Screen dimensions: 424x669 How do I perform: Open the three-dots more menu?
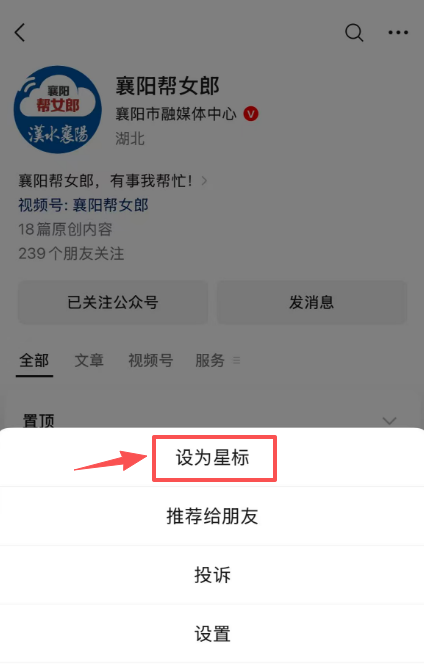398,32
